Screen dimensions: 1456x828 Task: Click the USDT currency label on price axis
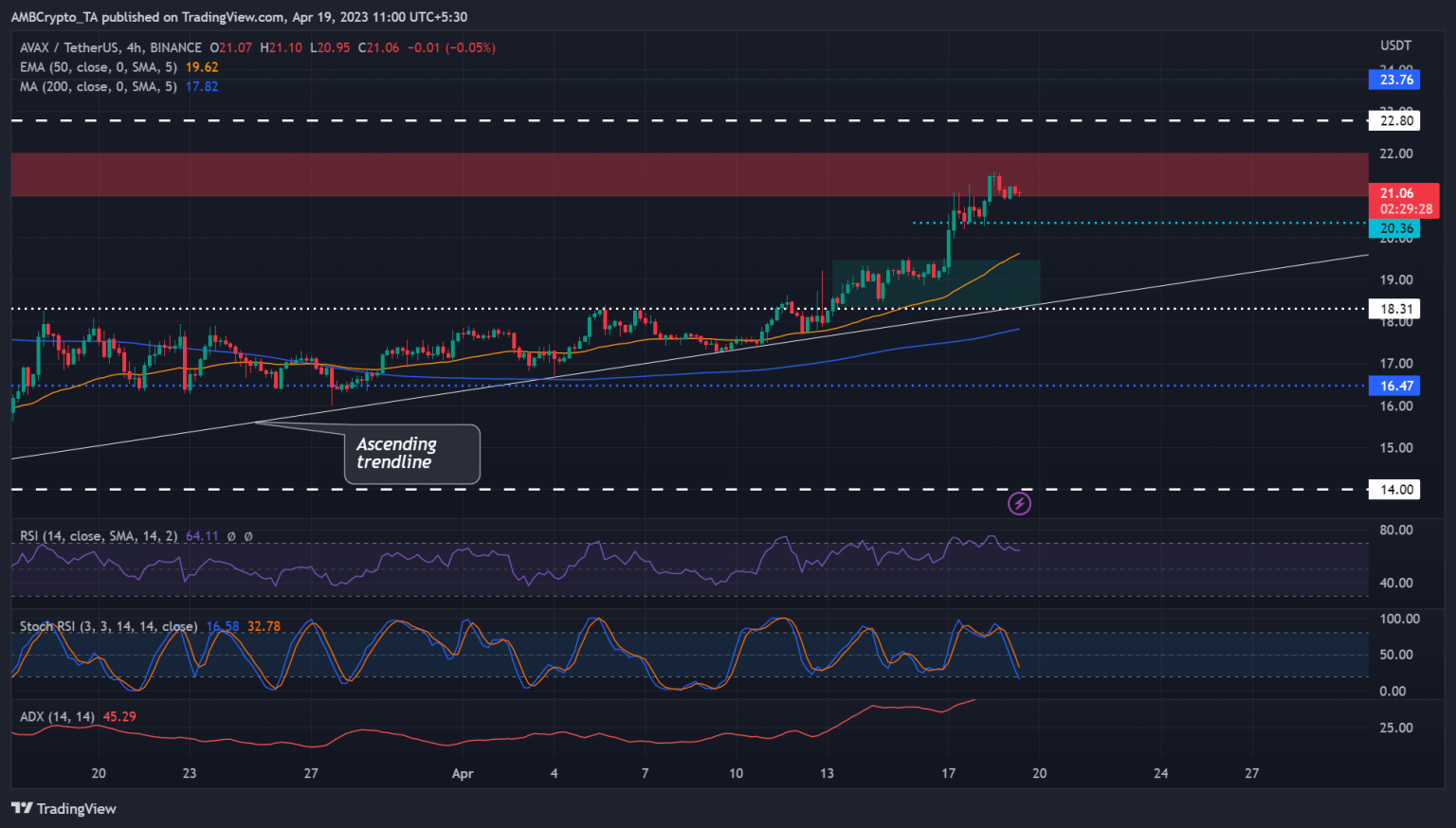[x=1395, y=45]
